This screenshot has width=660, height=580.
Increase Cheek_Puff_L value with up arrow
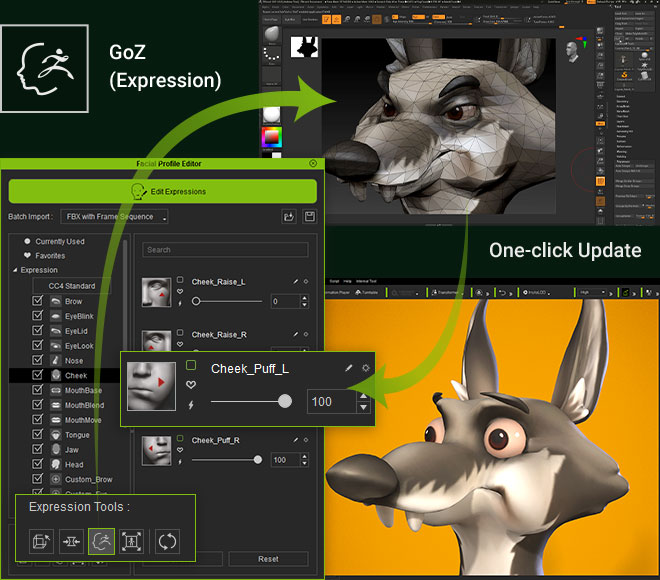[x=363, y=396]
